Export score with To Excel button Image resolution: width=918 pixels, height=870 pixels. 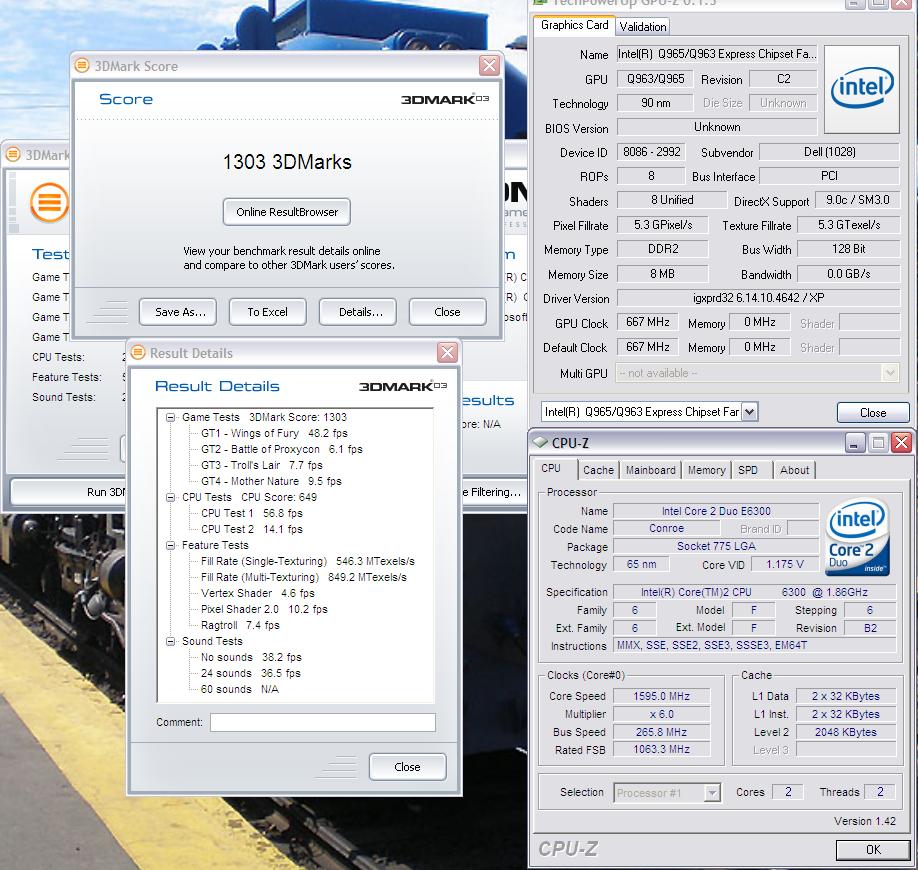pos(268,312)
